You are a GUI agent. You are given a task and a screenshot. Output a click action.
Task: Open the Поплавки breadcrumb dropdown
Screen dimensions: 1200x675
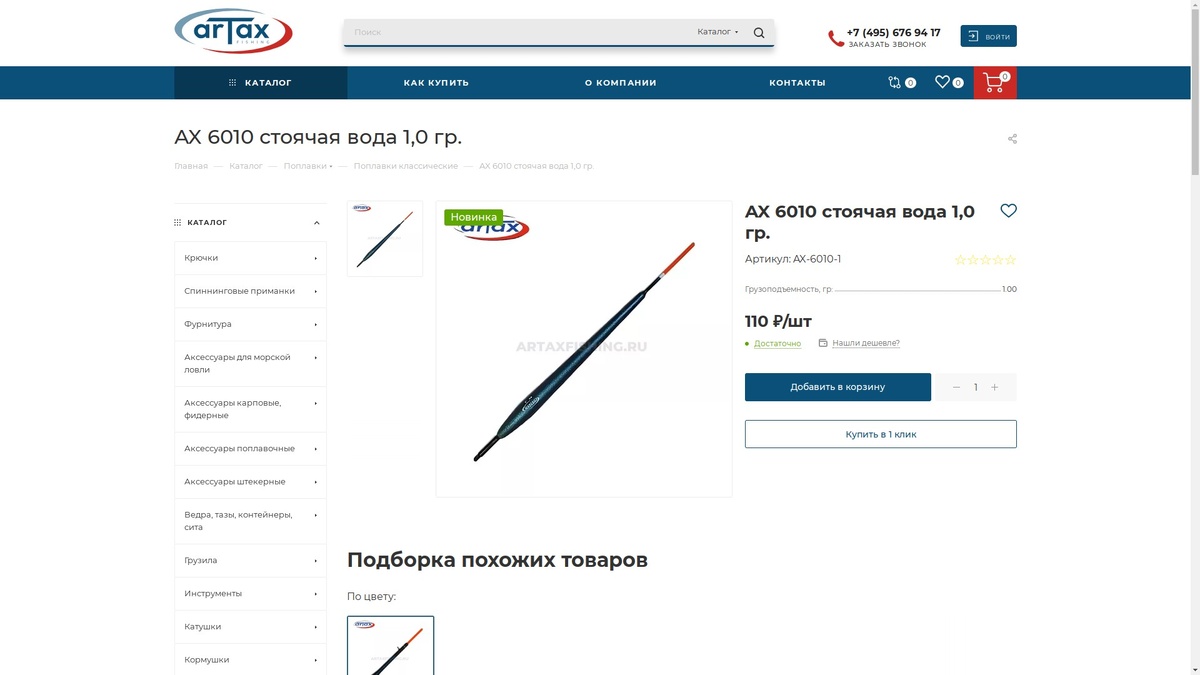click(308, 166)
